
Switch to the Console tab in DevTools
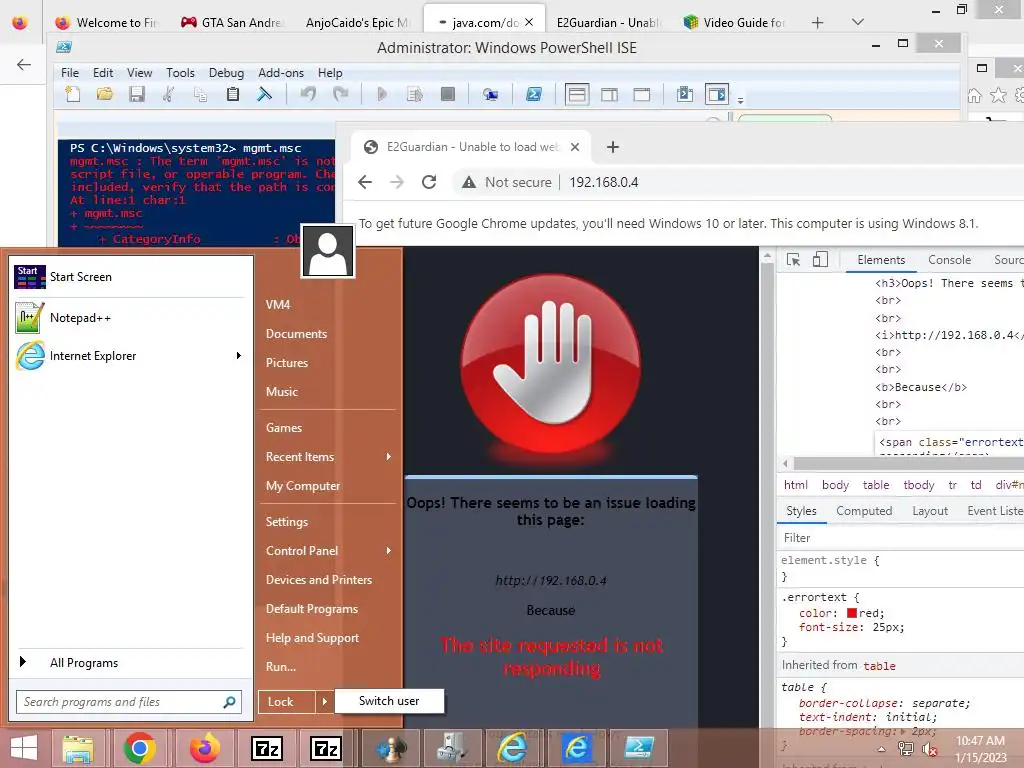click(x=950, y=260)
